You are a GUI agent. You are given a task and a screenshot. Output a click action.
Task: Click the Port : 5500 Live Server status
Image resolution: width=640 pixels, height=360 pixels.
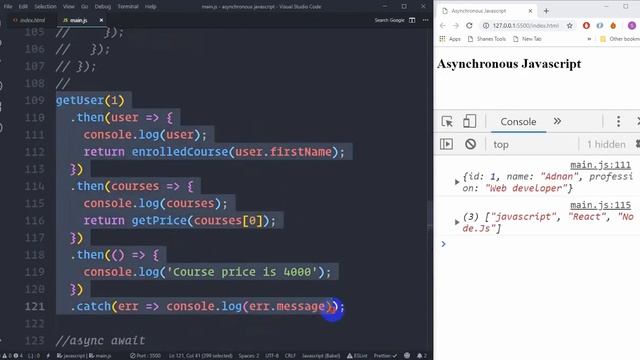tap(145, 356)
